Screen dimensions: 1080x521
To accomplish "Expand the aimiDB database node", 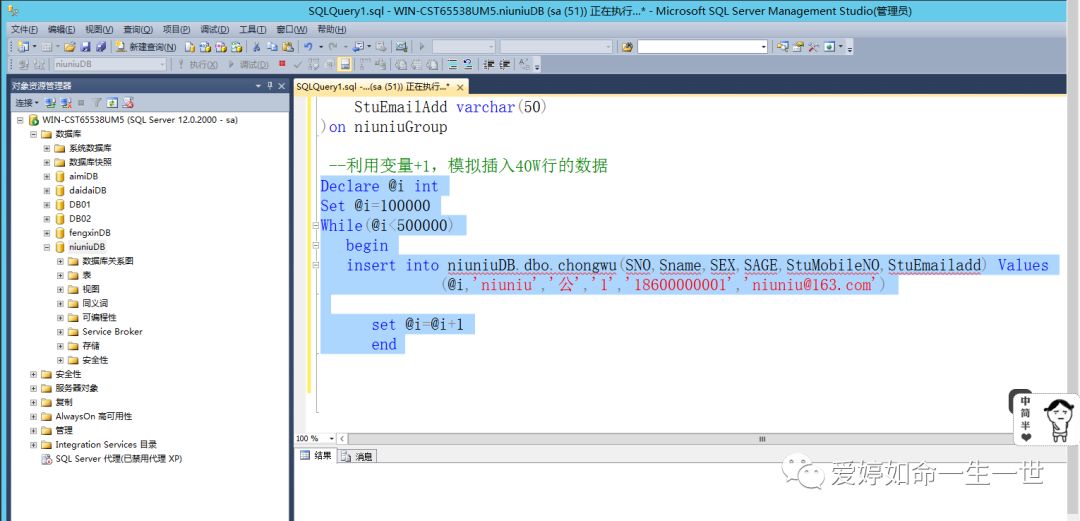I will (x=47, y=176).
